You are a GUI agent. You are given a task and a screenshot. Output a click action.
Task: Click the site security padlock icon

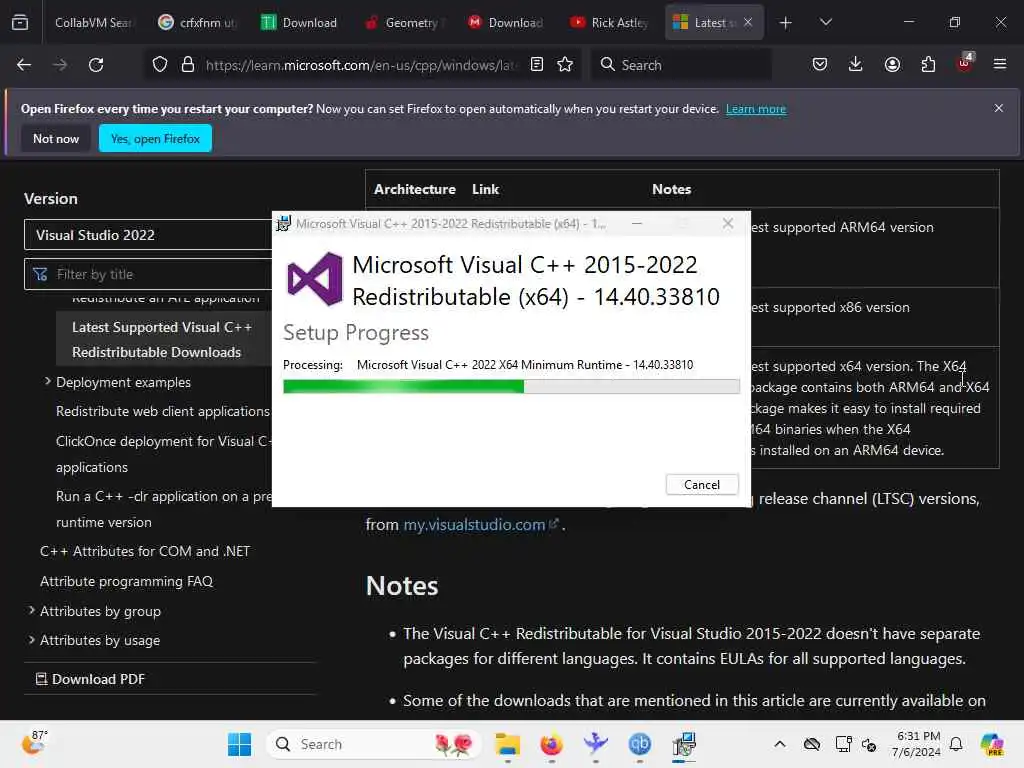(188, 65)
